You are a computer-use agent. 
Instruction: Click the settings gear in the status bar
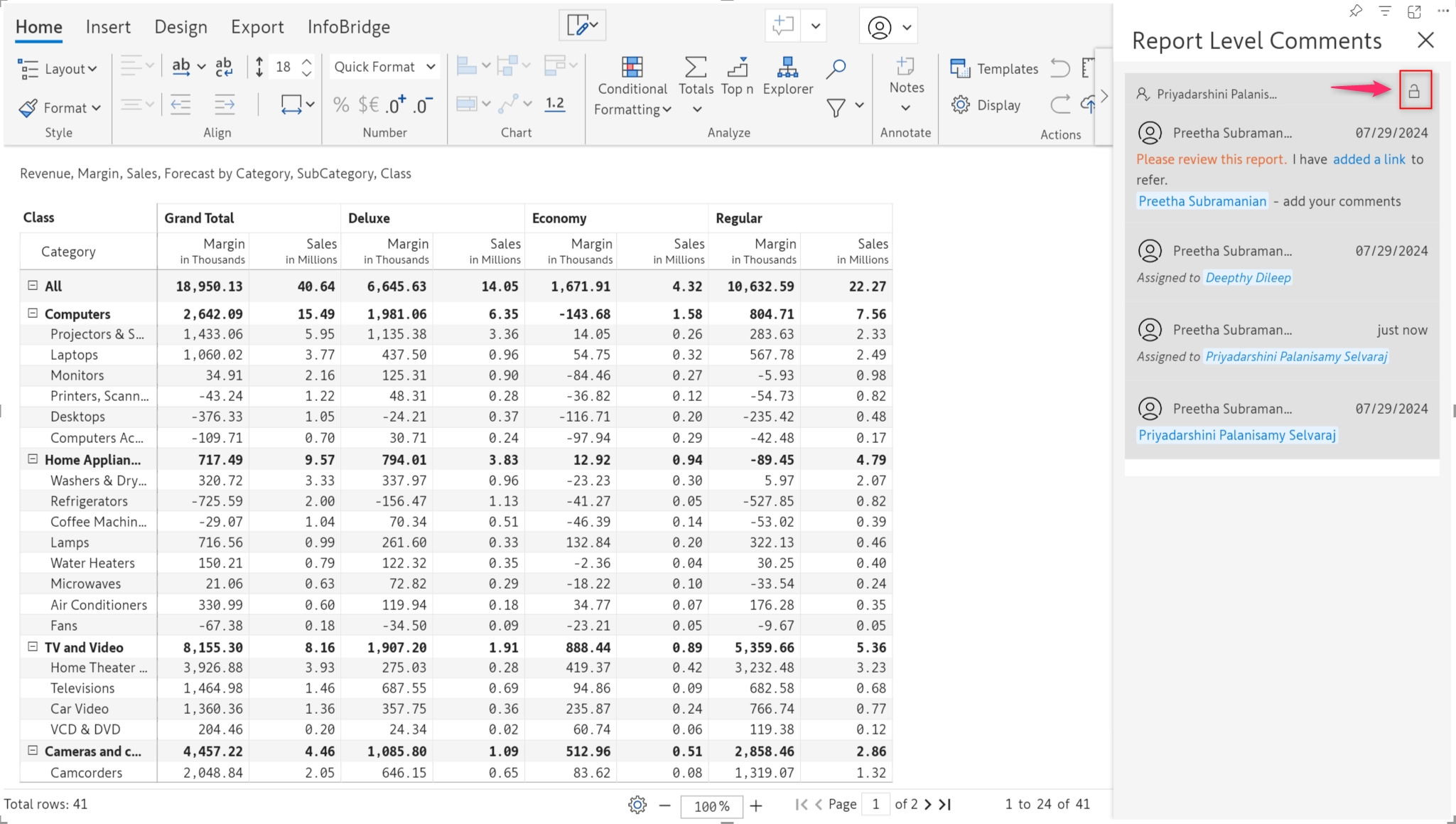(x=637, y=805)
